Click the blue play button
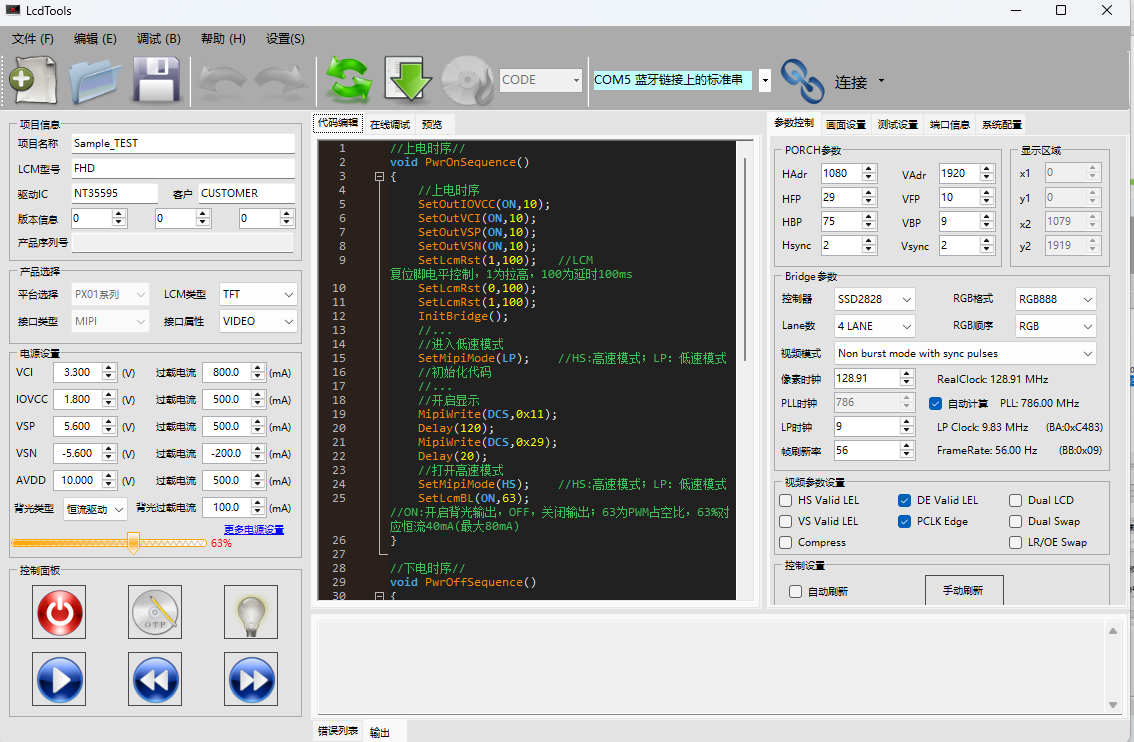 coord(58,679)
